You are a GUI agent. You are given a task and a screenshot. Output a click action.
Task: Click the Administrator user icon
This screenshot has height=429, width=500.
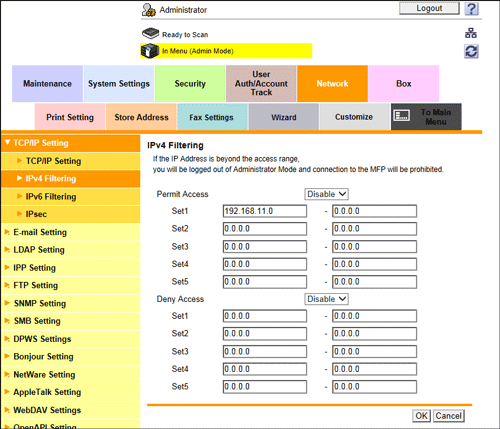point(149,10)
